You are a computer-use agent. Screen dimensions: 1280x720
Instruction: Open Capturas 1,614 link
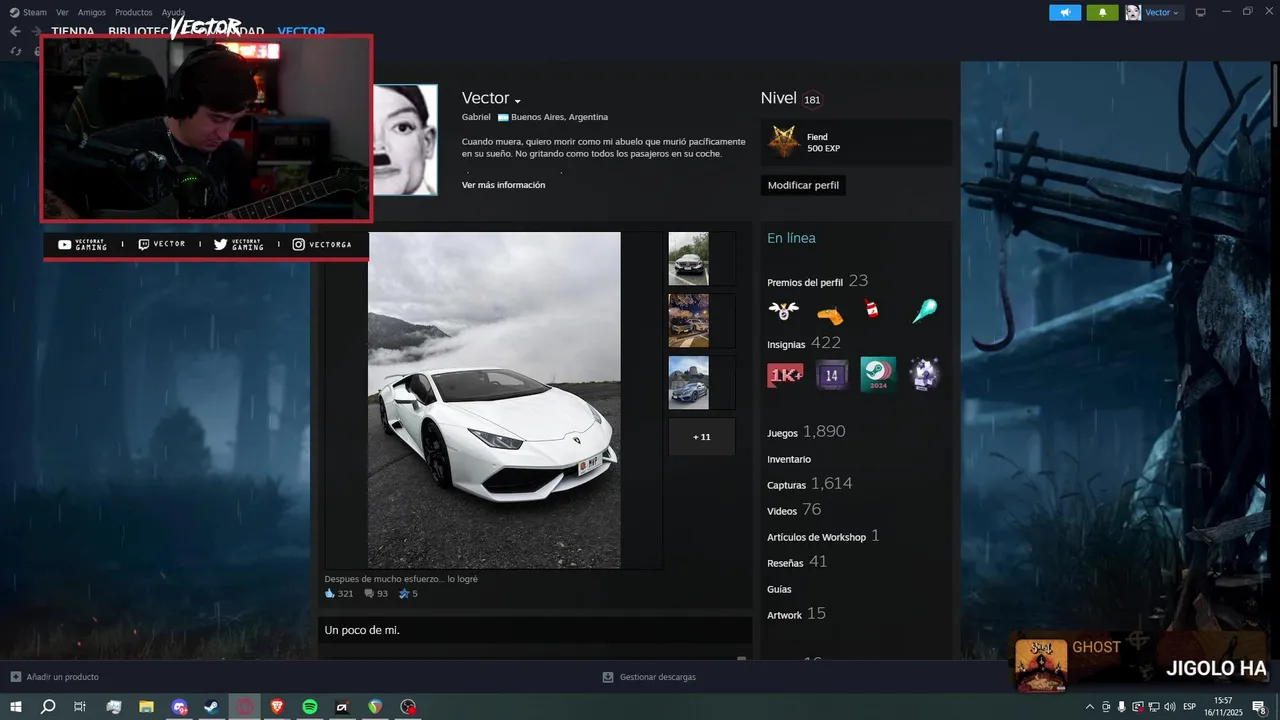pyautogui.click(x=810, y=484)
